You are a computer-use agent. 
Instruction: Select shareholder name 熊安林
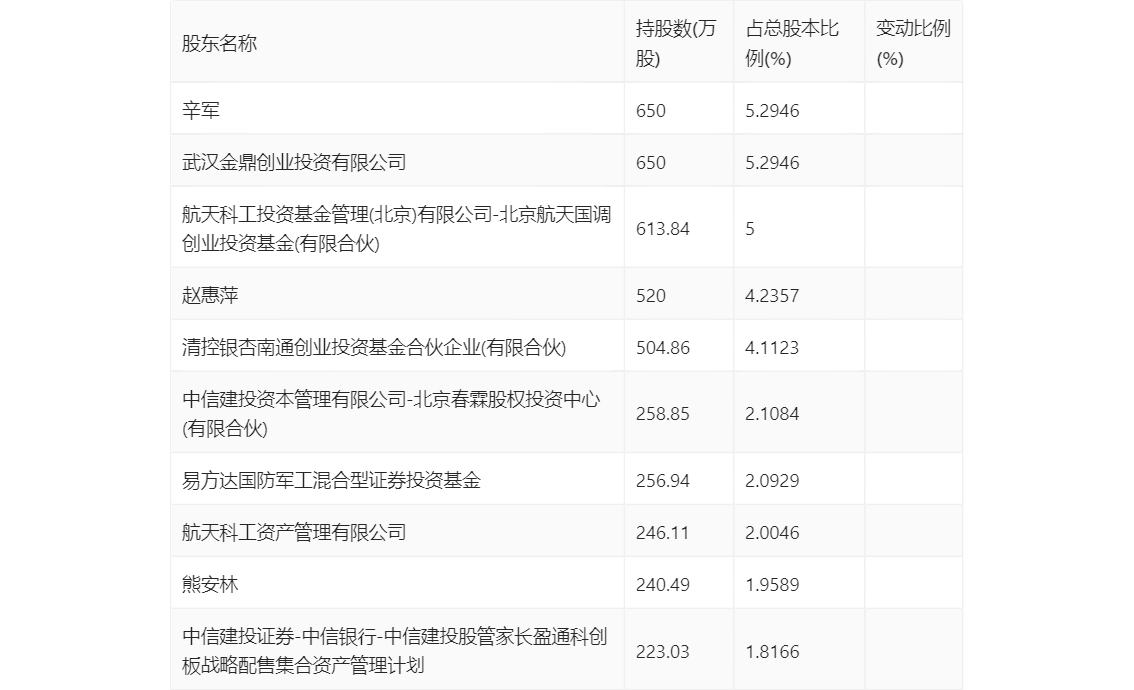point(210,585)
